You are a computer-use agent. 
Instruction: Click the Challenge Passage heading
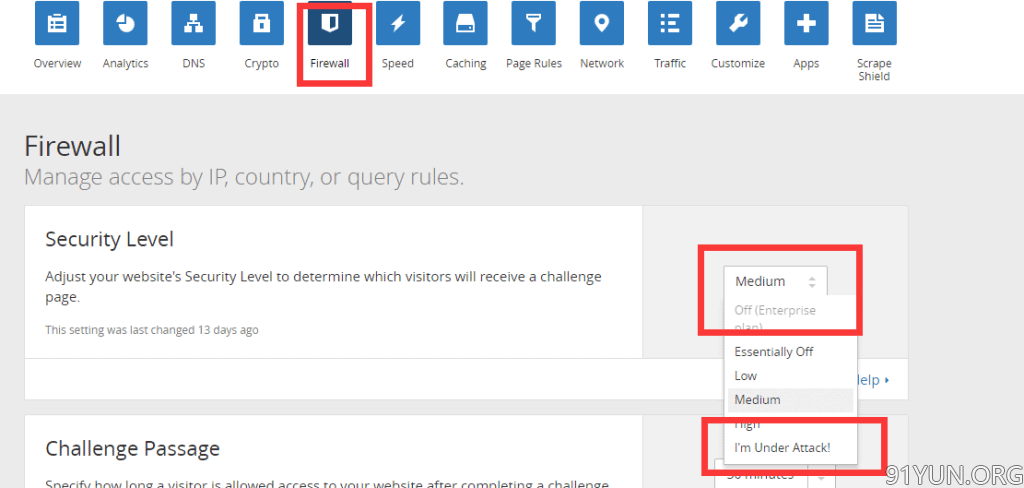tap(133, 449)
